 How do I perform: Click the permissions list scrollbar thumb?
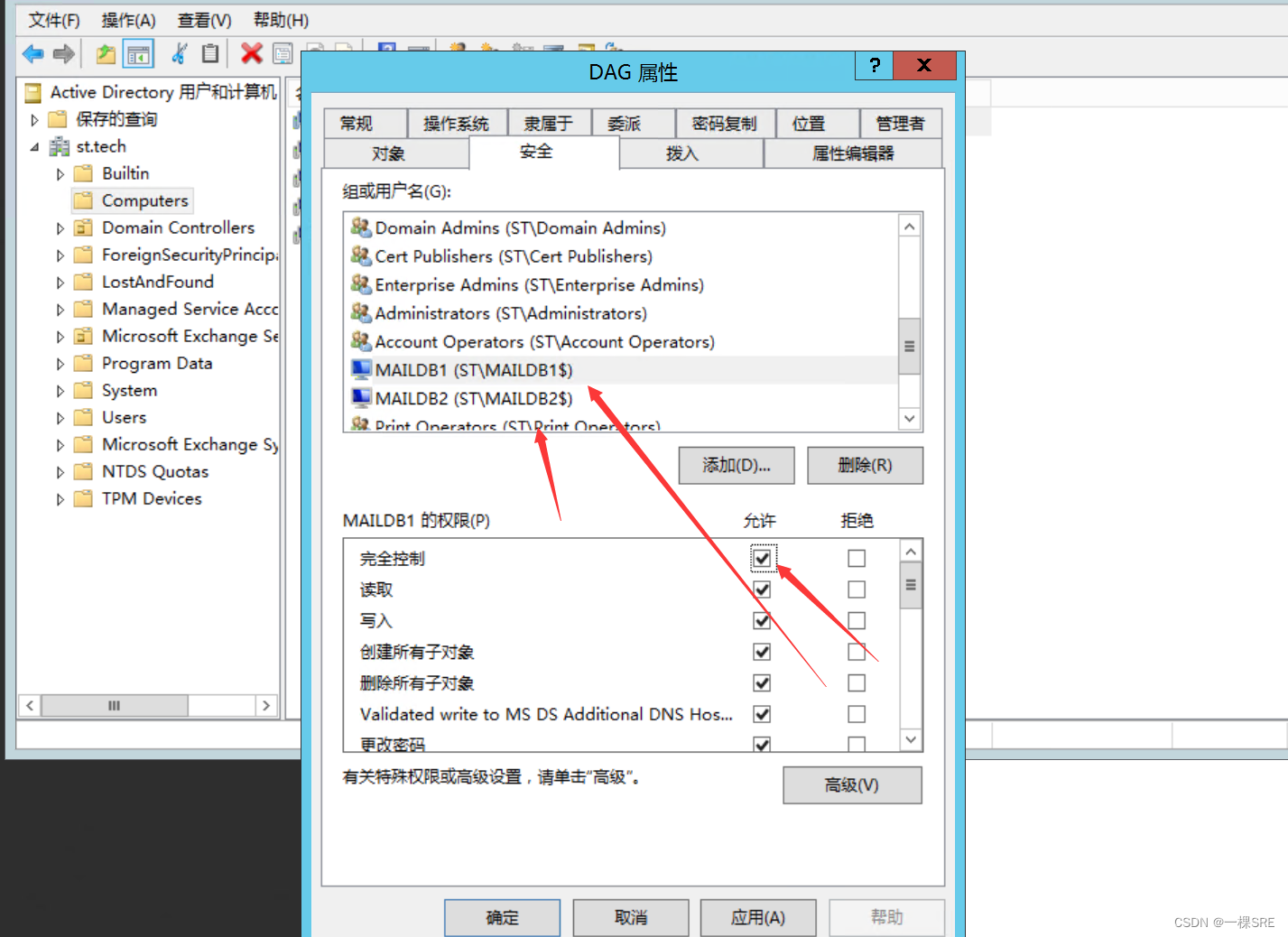911,585
